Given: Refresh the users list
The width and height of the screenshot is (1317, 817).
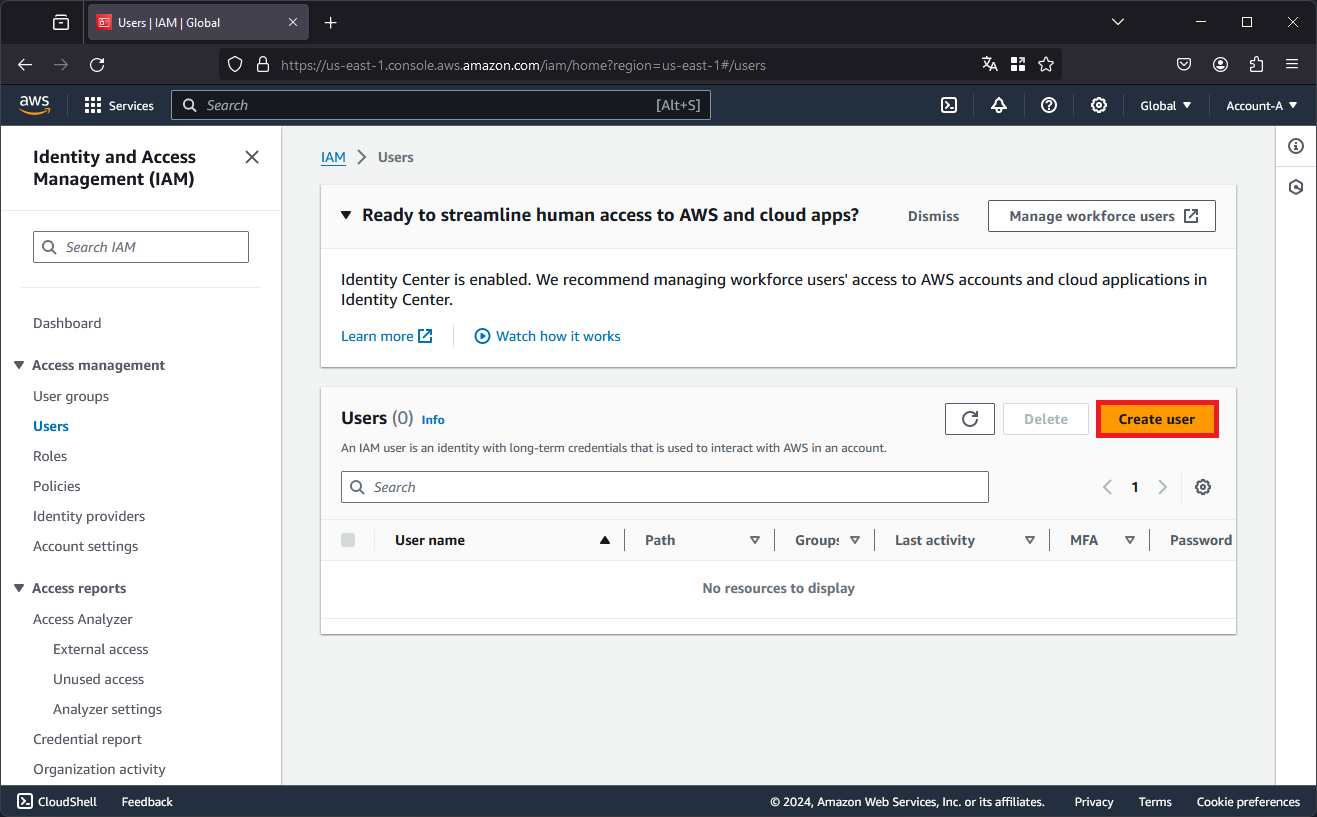Looking at the screenshot, I should [x=970, y=419].
